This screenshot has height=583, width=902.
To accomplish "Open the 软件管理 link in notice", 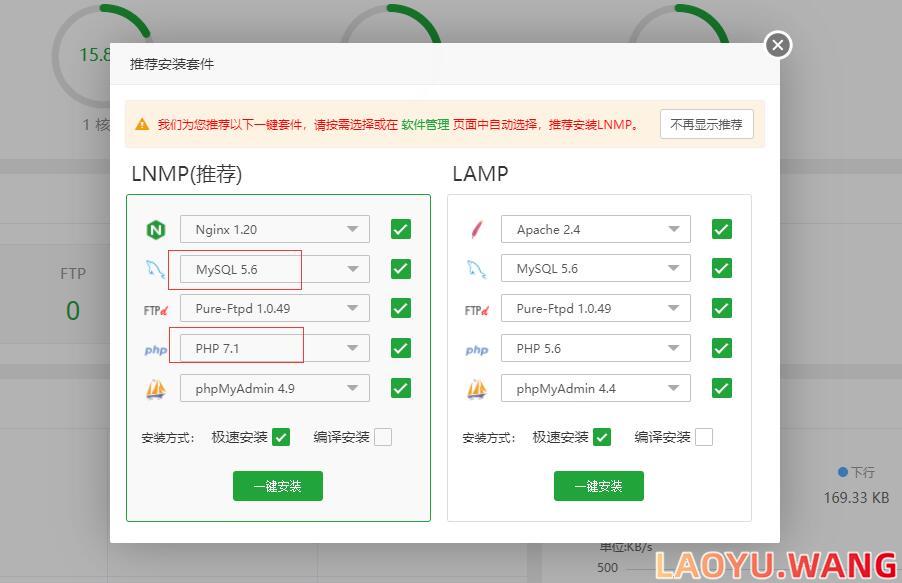I will point(425,124).
